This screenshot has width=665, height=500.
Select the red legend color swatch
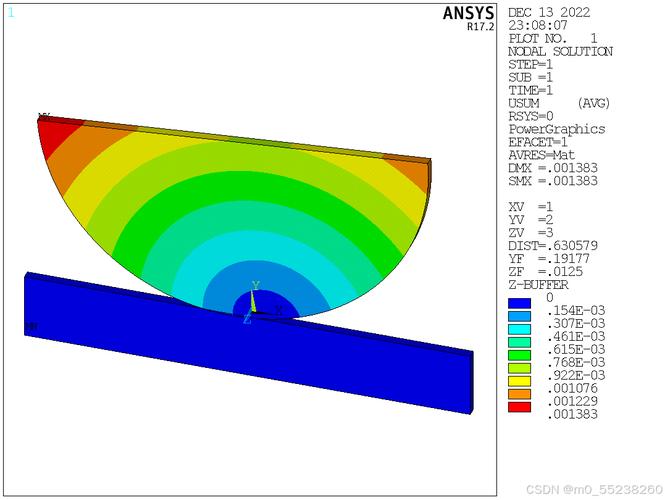click(519, 408)
